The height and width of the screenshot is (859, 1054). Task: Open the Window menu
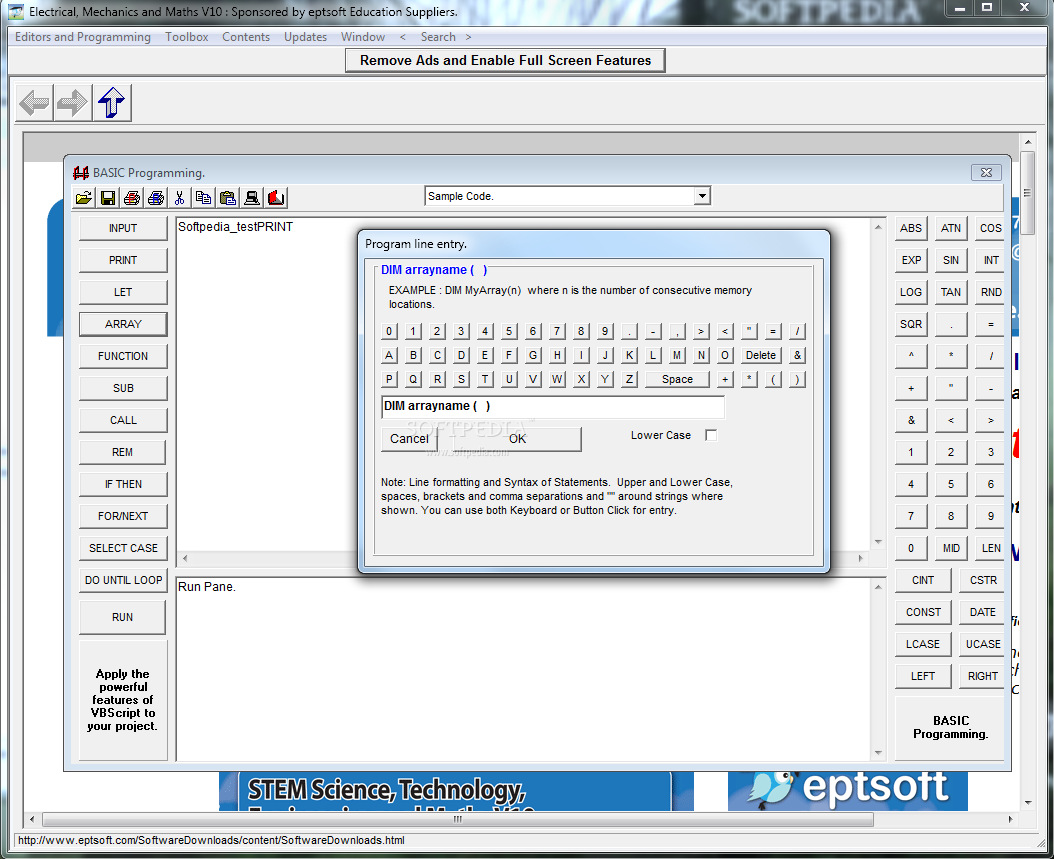coord(363,37)
